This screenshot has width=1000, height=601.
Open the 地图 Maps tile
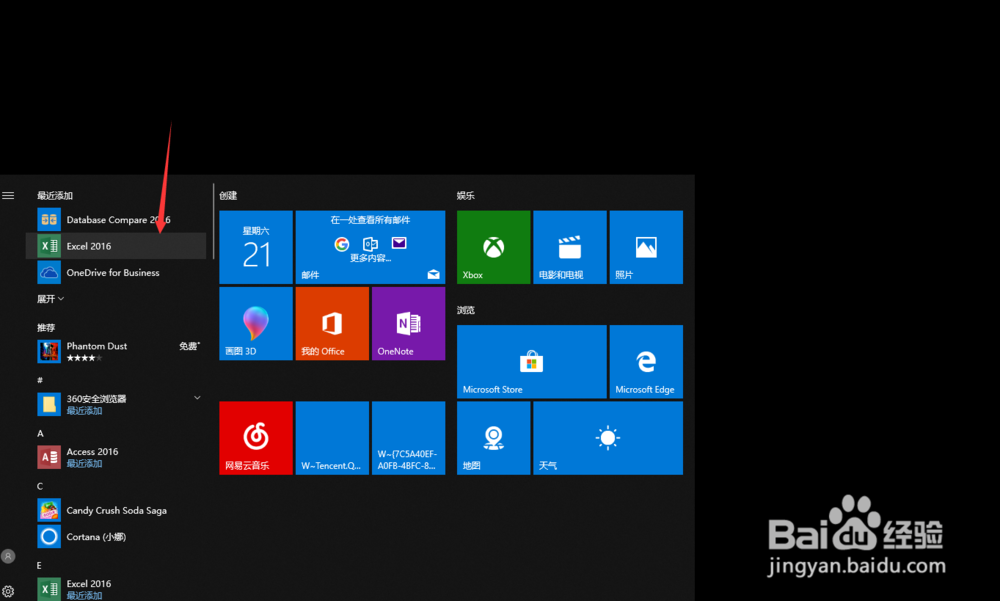[x=494, y=438]
